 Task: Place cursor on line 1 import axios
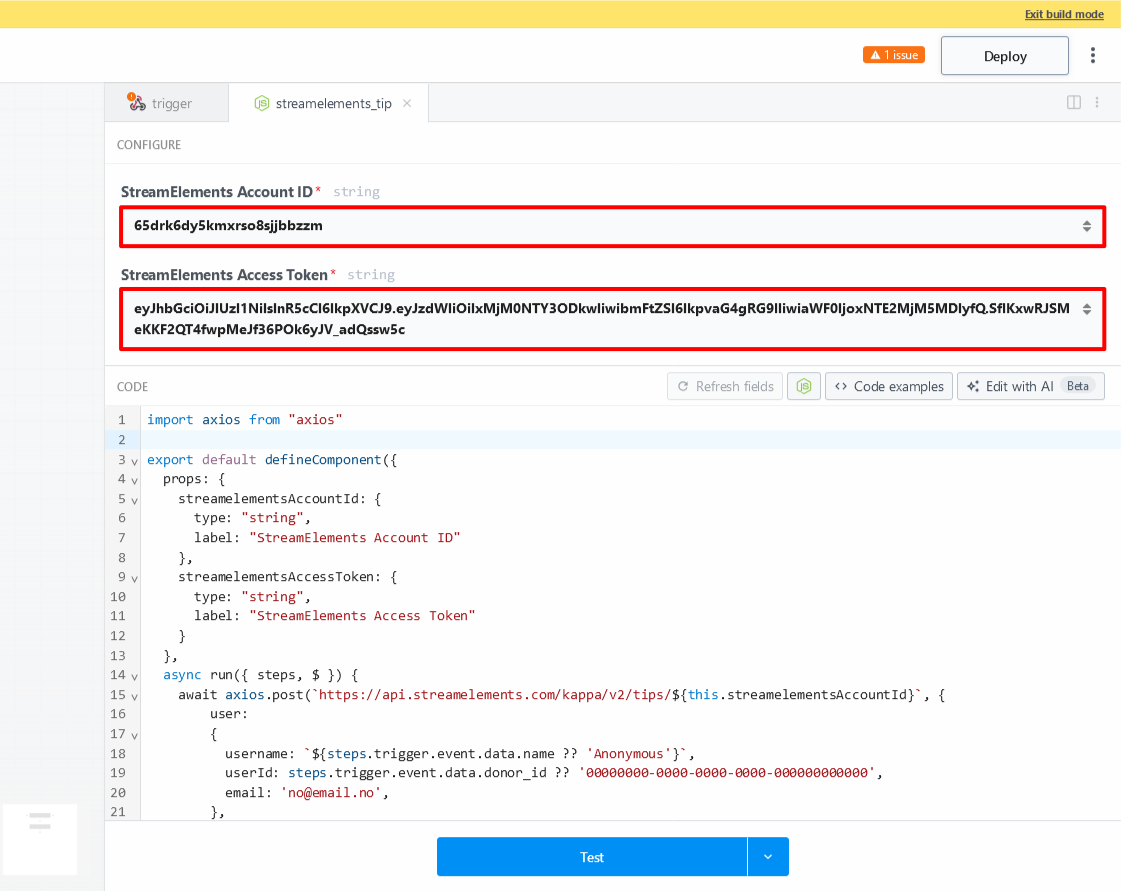click(245, 420)
